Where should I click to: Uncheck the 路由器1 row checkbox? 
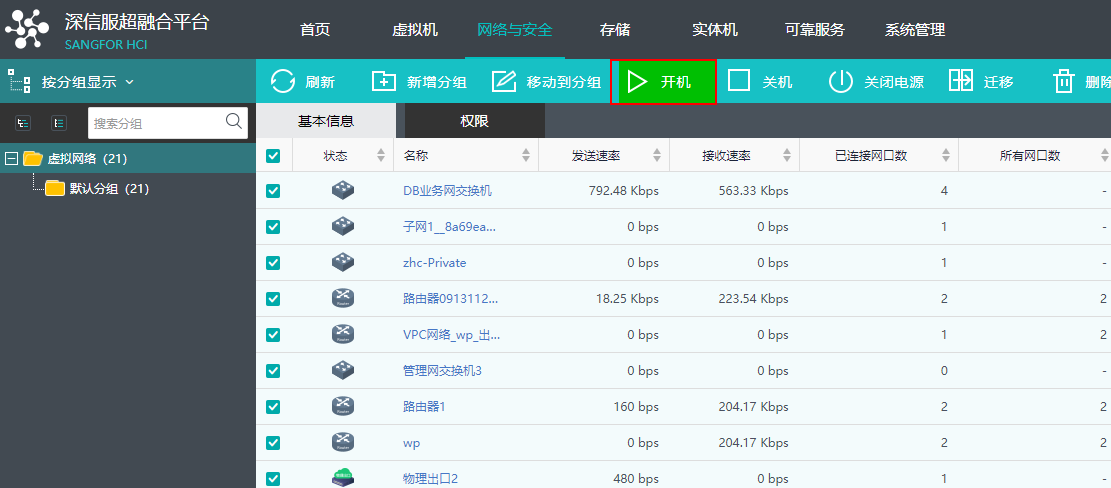(273, 407)
